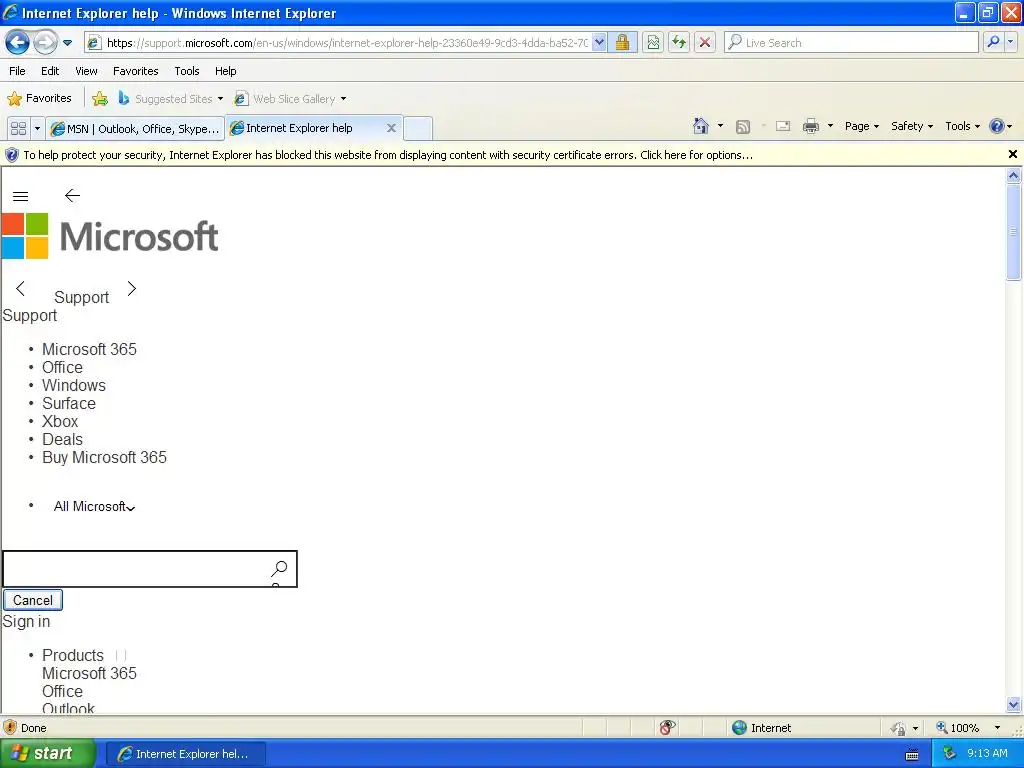Expand the address bar history dropdown
The image size is (1024, 768).
[x=599, y=43]
